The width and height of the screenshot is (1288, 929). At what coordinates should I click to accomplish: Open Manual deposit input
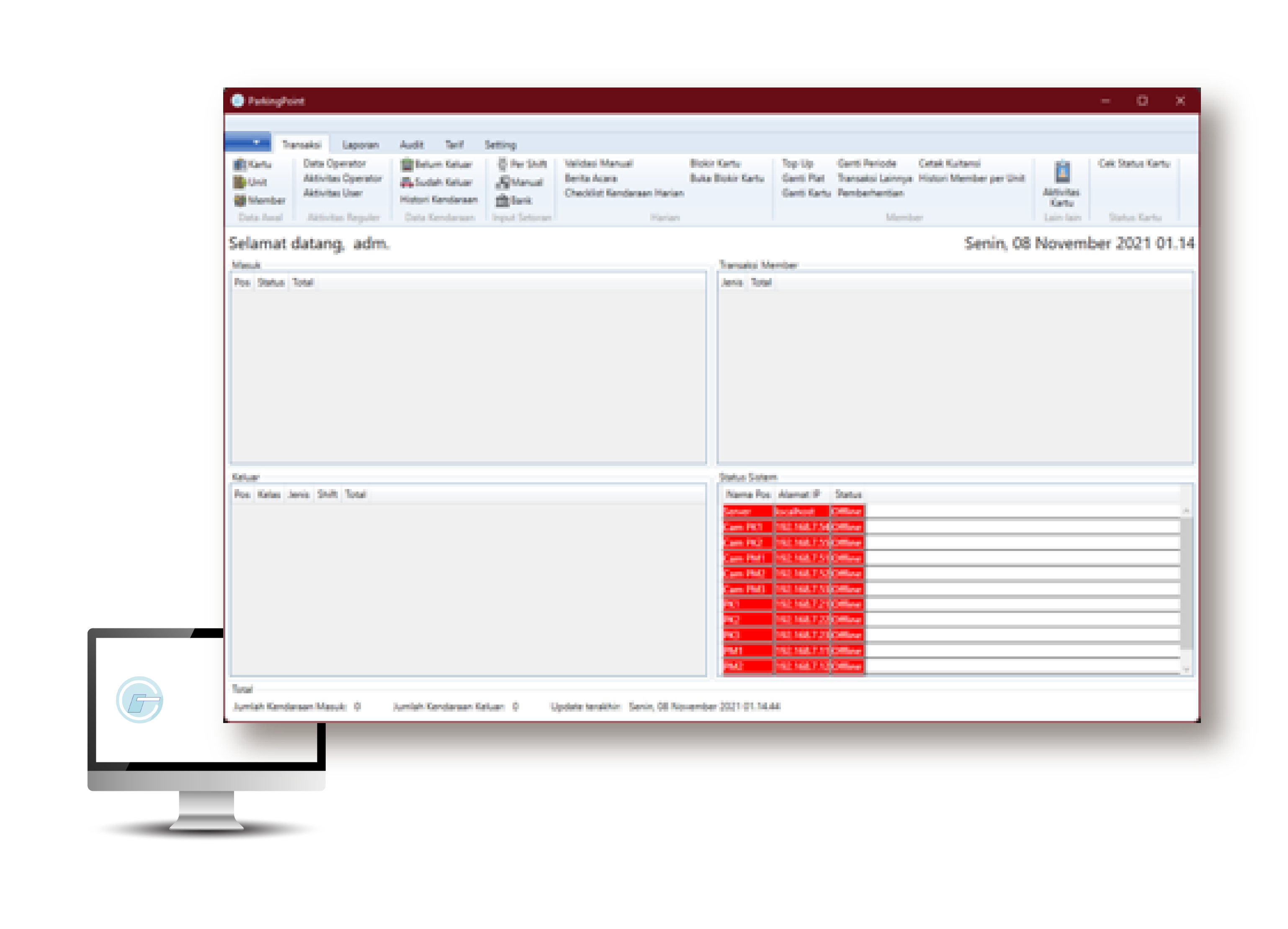coord(520,182)
